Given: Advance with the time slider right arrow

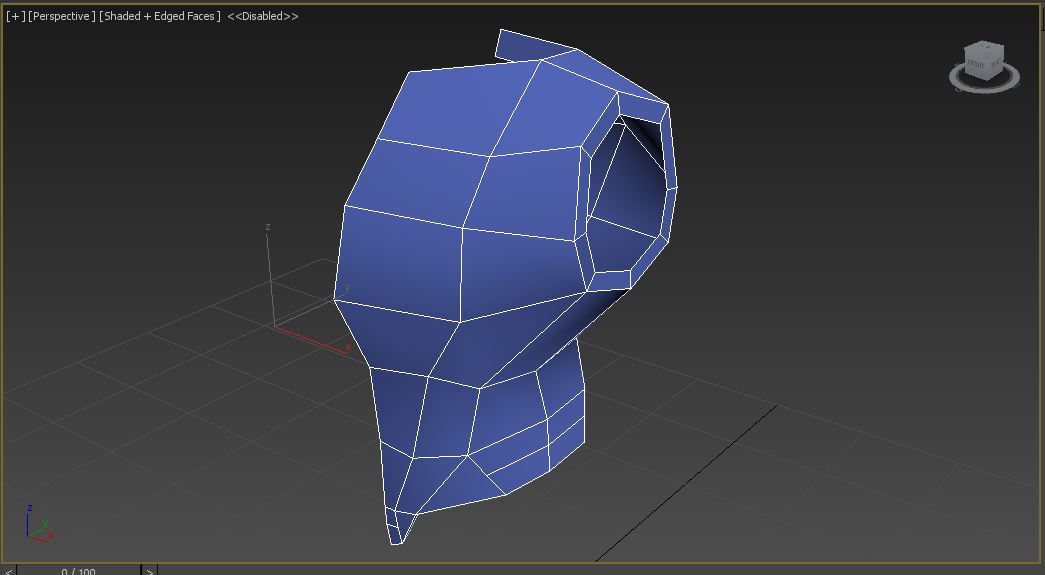Looking at the screenshot, I should tap(149, 571).
